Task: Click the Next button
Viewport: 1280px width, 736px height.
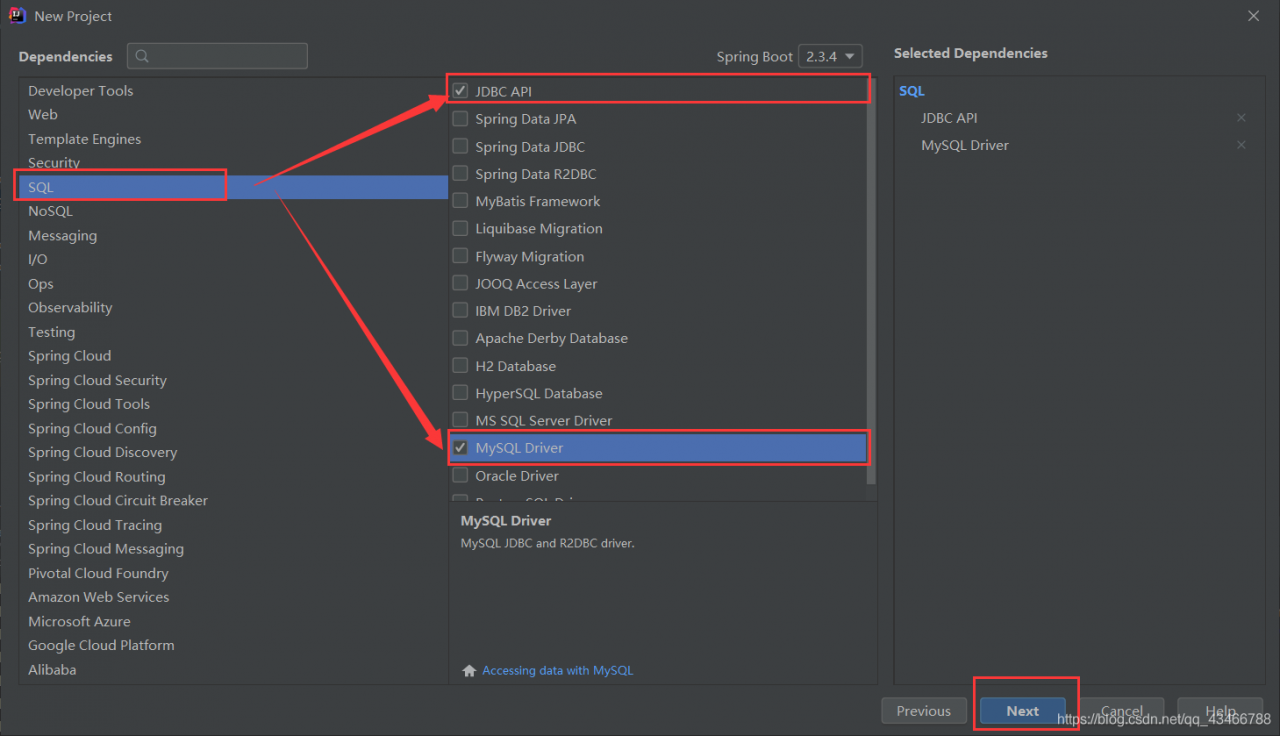Action: click(x=1022, y=711)
